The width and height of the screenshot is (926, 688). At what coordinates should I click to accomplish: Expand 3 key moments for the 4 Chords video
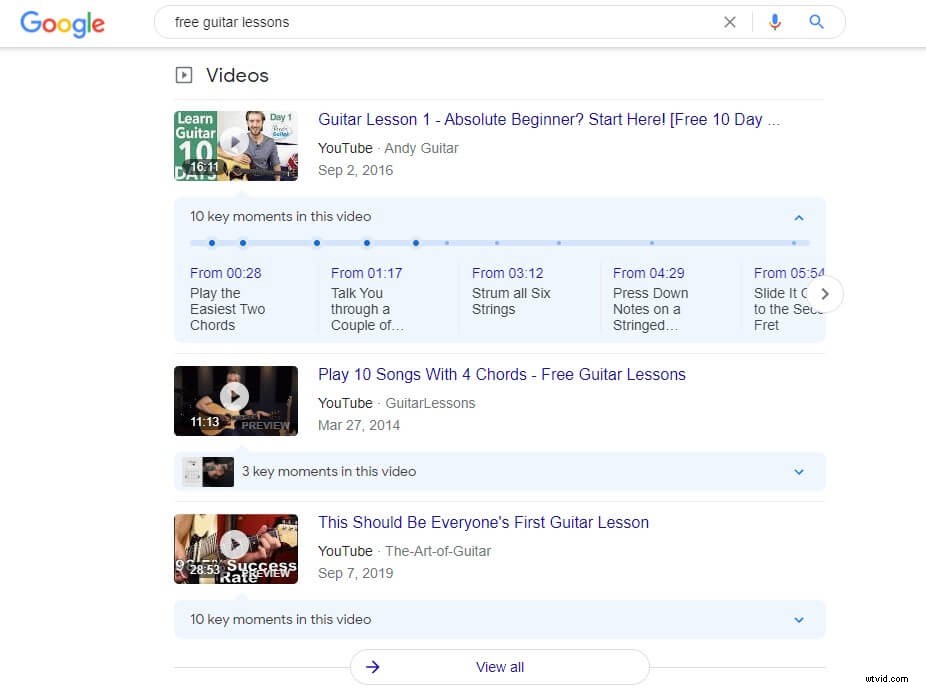pyautogui.click(x=798, y=471)
